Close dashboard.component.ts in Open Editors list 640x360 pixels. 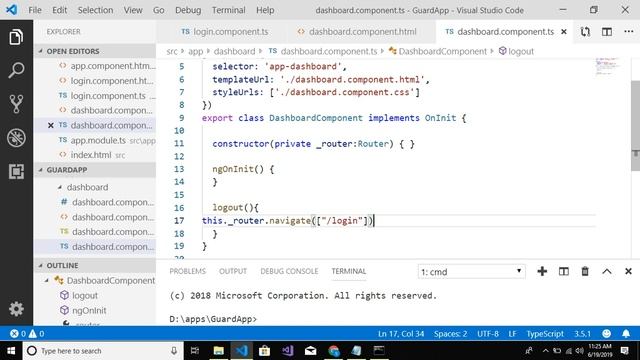pyautogui.click(x=51, y=125)
